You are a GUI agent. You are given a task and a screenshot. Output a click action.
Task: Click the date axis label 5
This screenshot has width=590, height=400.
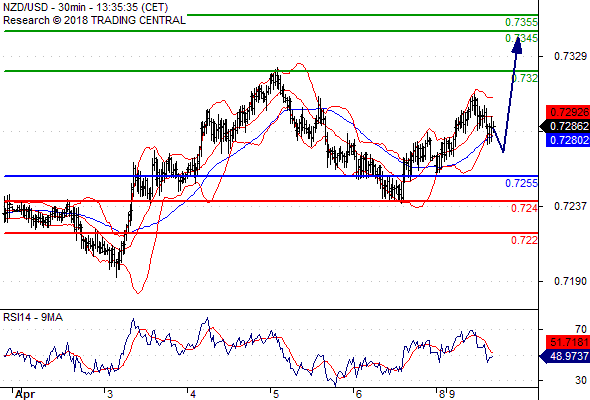pos(275,394)
